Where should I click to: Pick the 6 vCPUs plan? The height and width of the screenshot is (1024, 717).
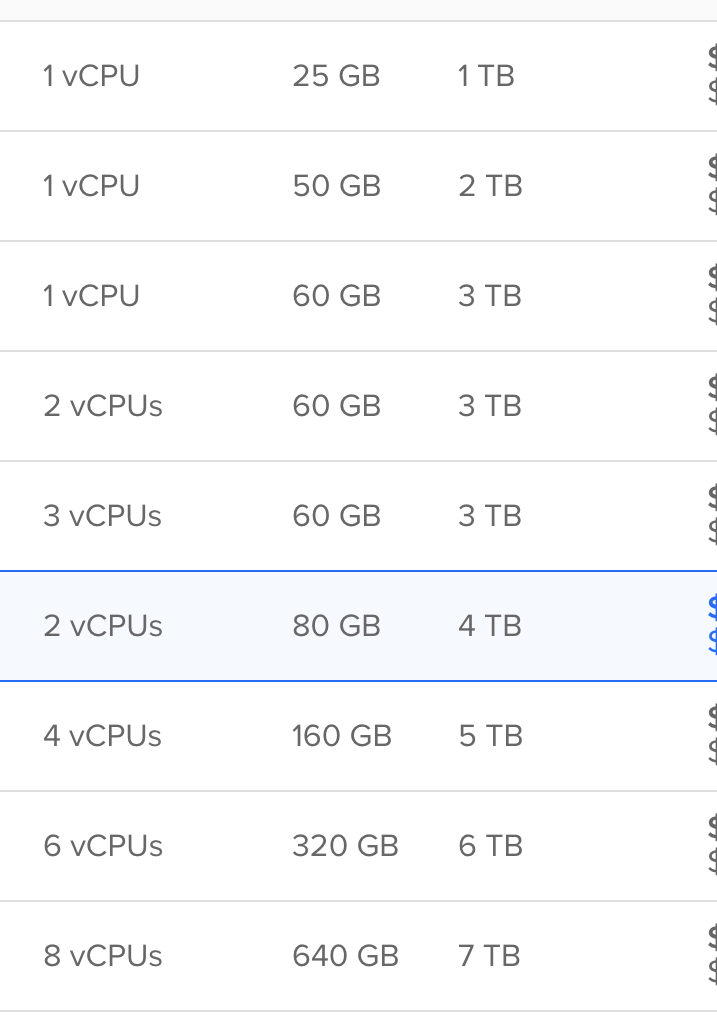pyautogui.click(x=103, y=846)
